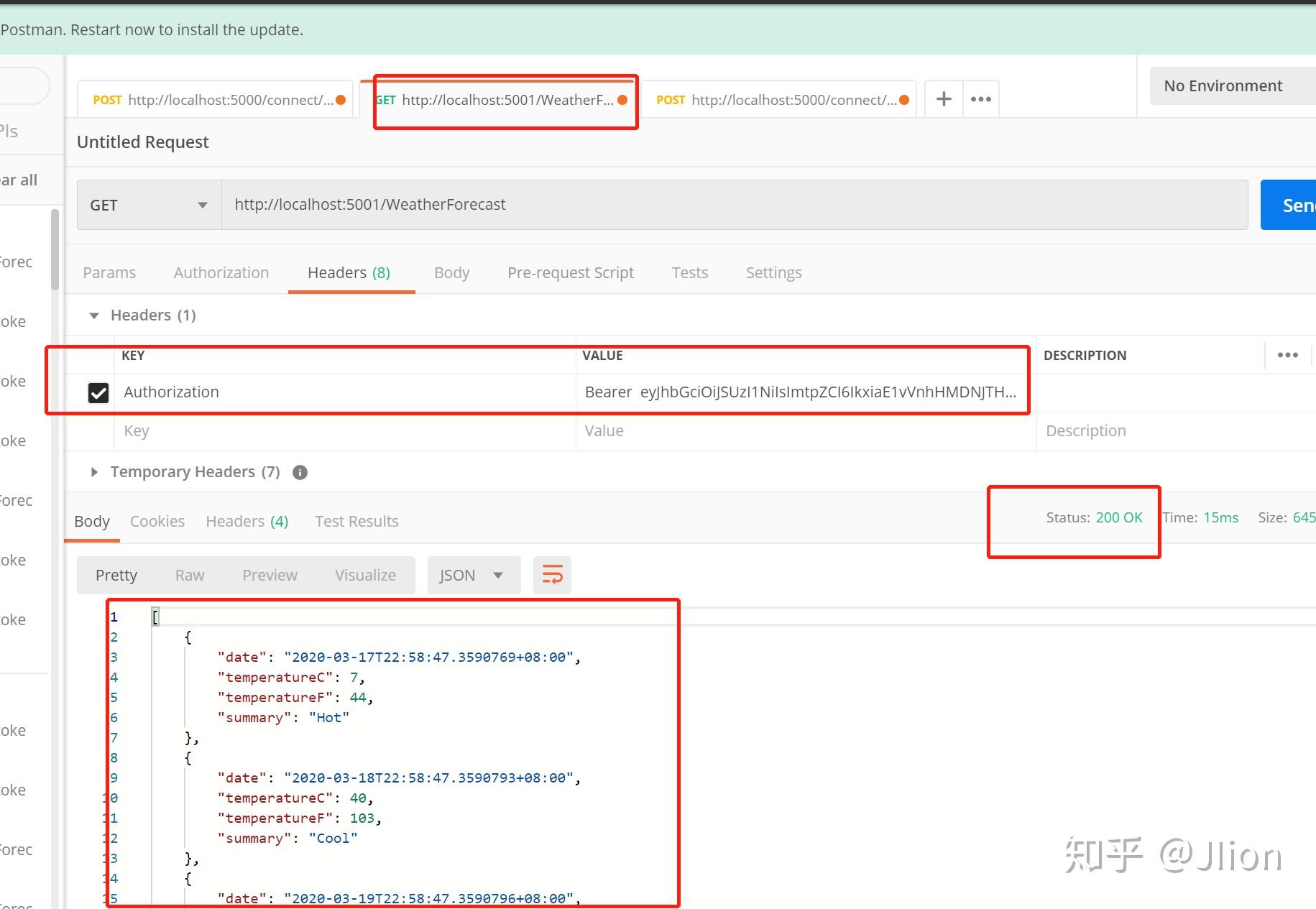Screen dimensions: 1316x909
Task: Click the "temperatureF": 44 line
Action: (x=295, y=697)
